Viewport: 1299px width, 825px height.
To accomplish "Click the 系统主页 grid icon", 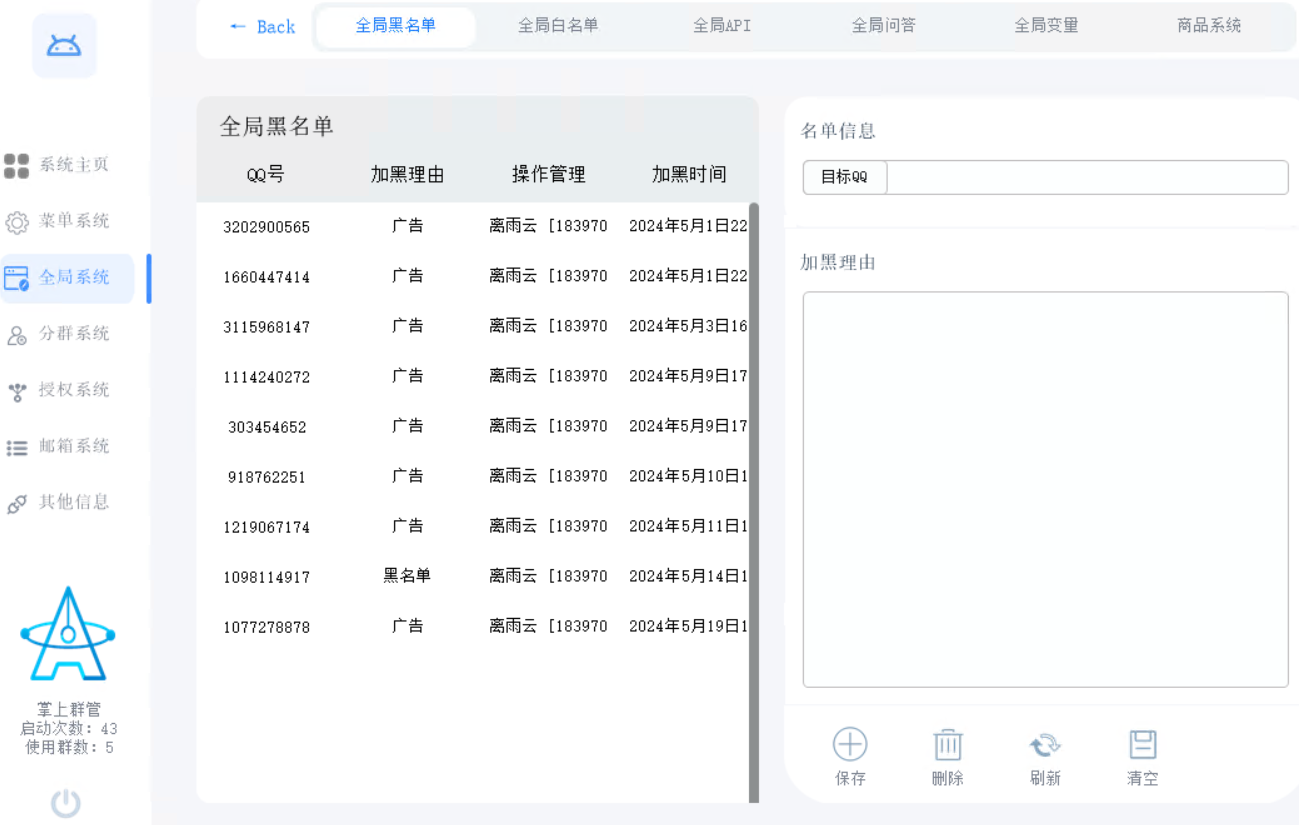I will pos(17,165).
